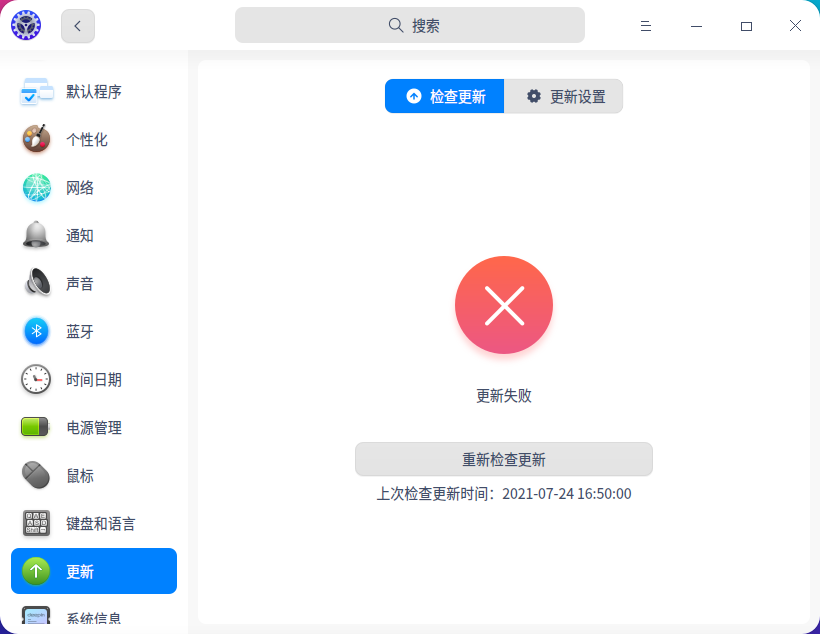Select 键盘和语言 label in sidebar
This screenshot has height=634, width=820.
(100, 524)
